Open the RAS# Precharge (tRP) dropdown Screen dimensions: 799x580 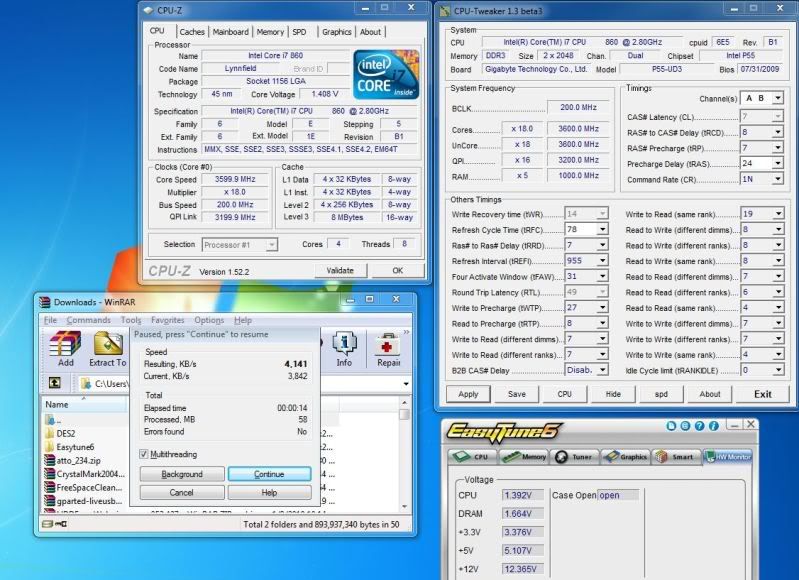pos(777,148)
